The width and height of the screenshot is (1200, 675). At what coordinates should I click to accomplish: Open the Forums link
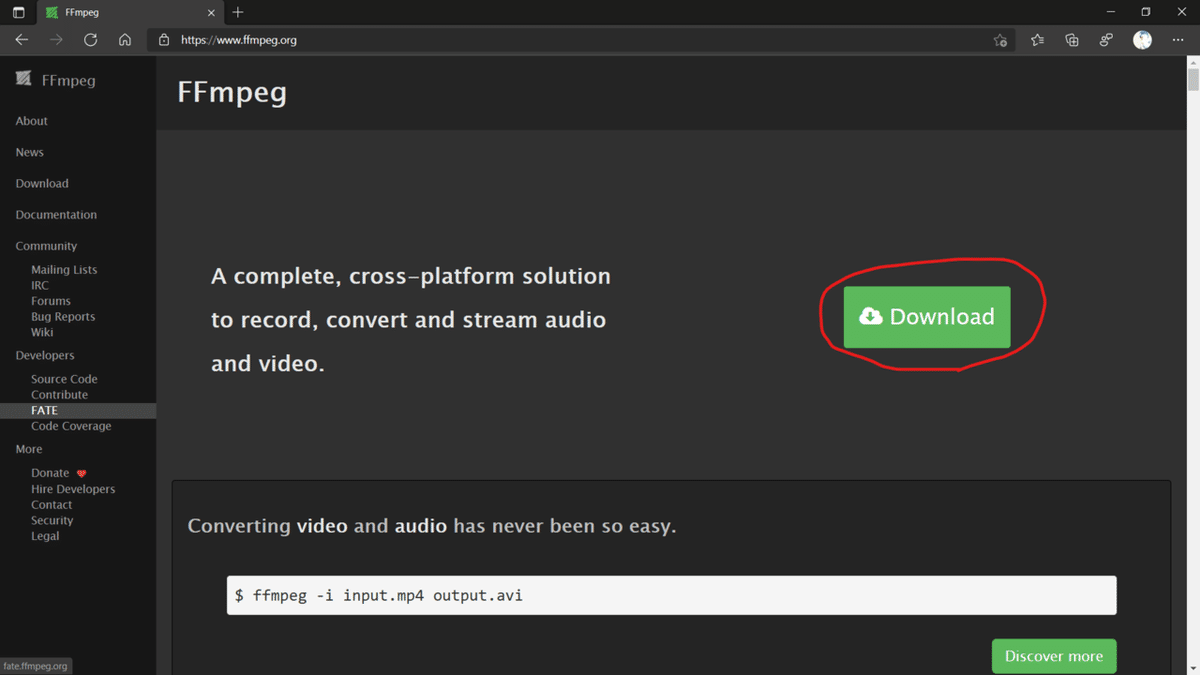(x=51, y=301)
